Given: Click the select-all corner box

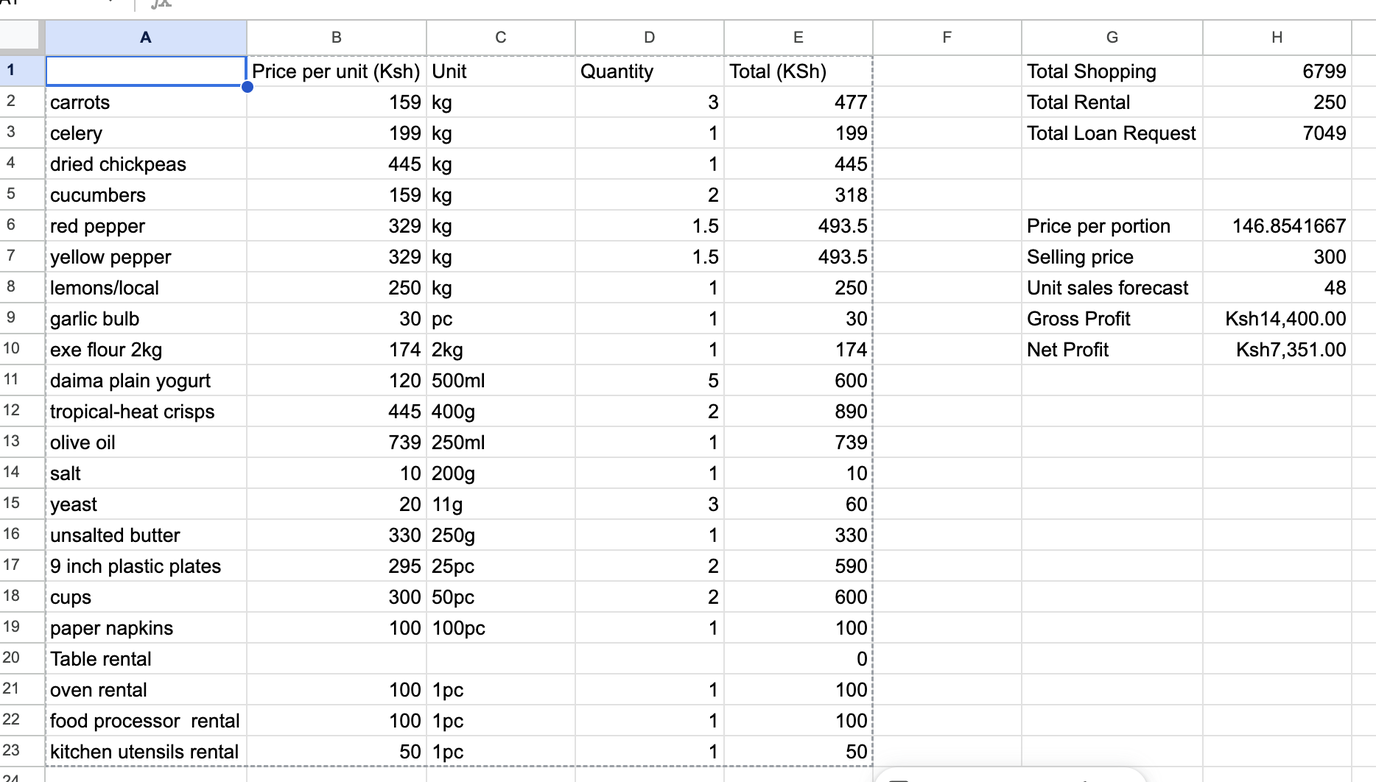Looking at the screenshot, I should pos(22,37).
